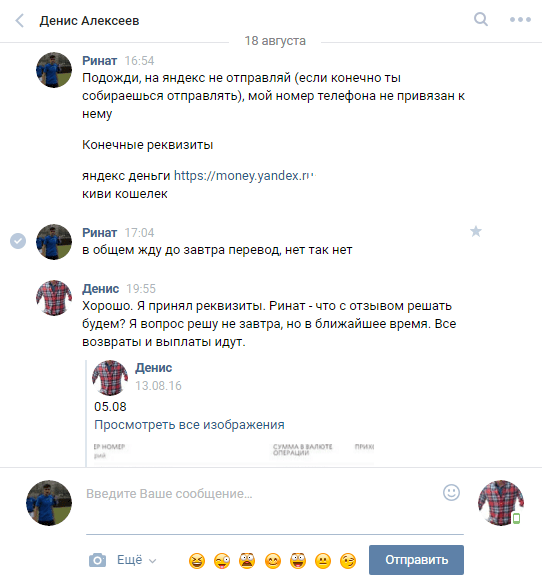
Task: Star the 17:04 message as important
Action: [x=476, y=231]
